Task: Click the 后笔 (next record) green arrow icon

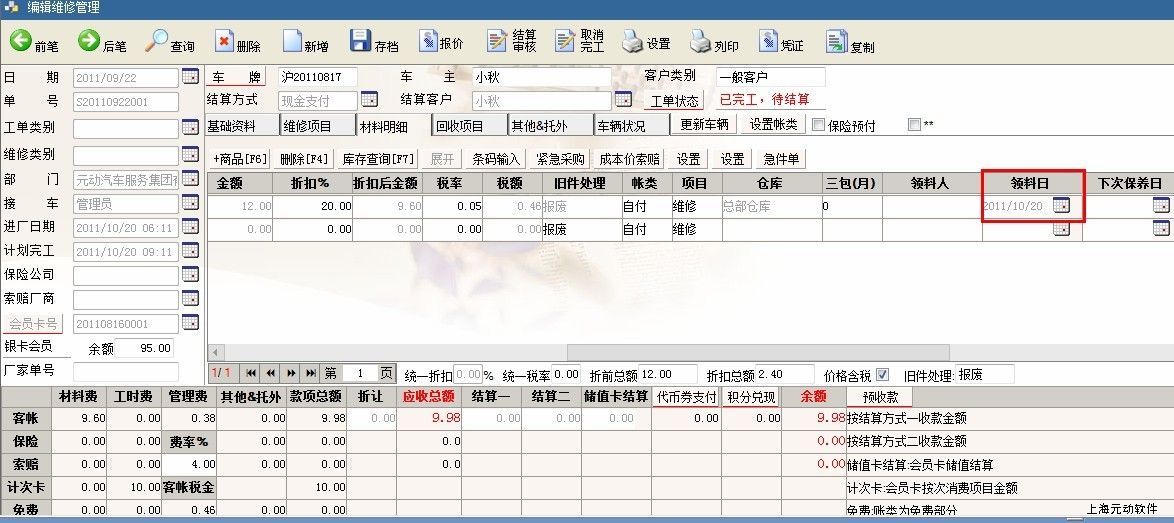Action: click(x=89, y=41)
